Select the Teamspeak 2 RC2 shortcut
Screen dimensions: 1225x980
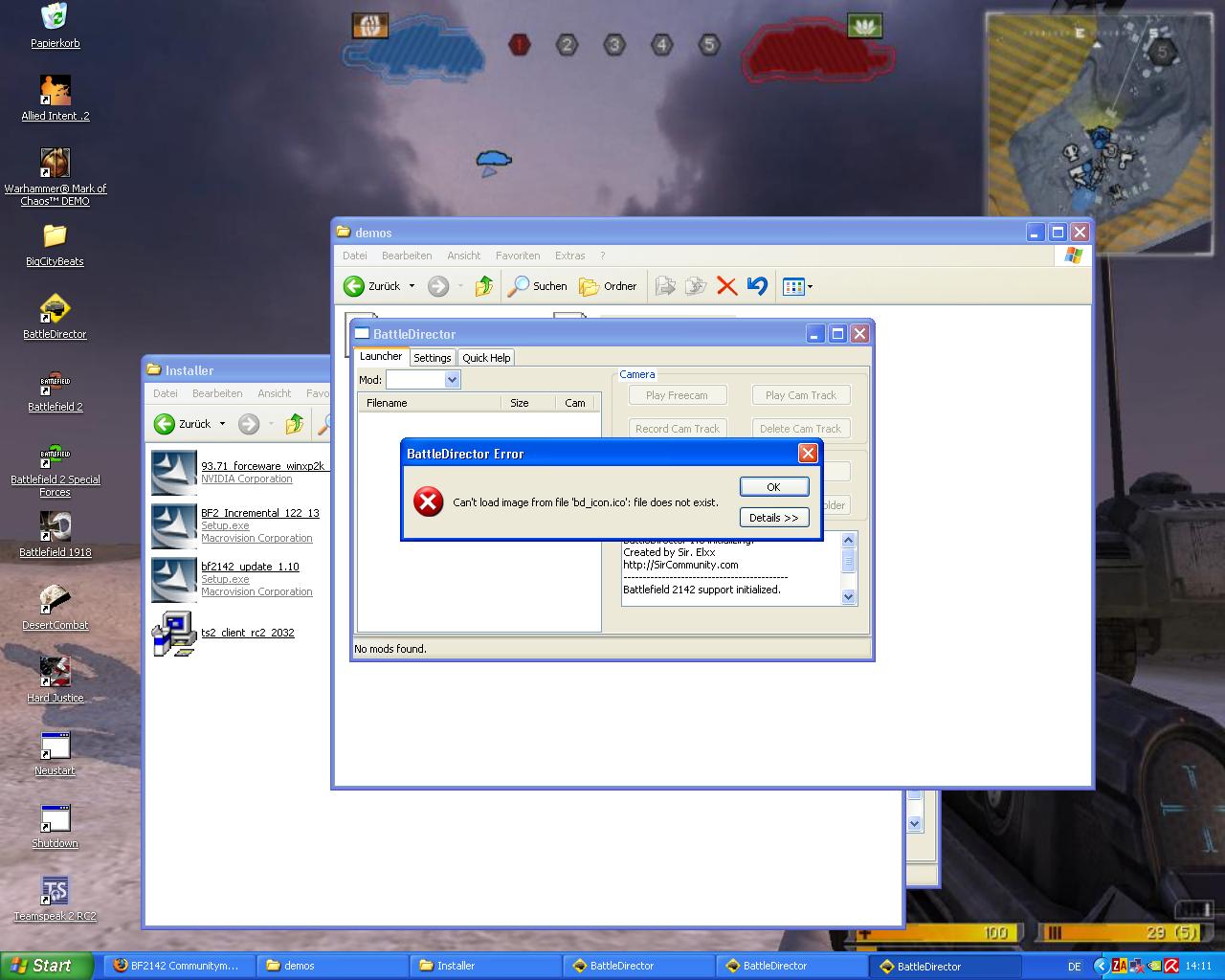55,899
